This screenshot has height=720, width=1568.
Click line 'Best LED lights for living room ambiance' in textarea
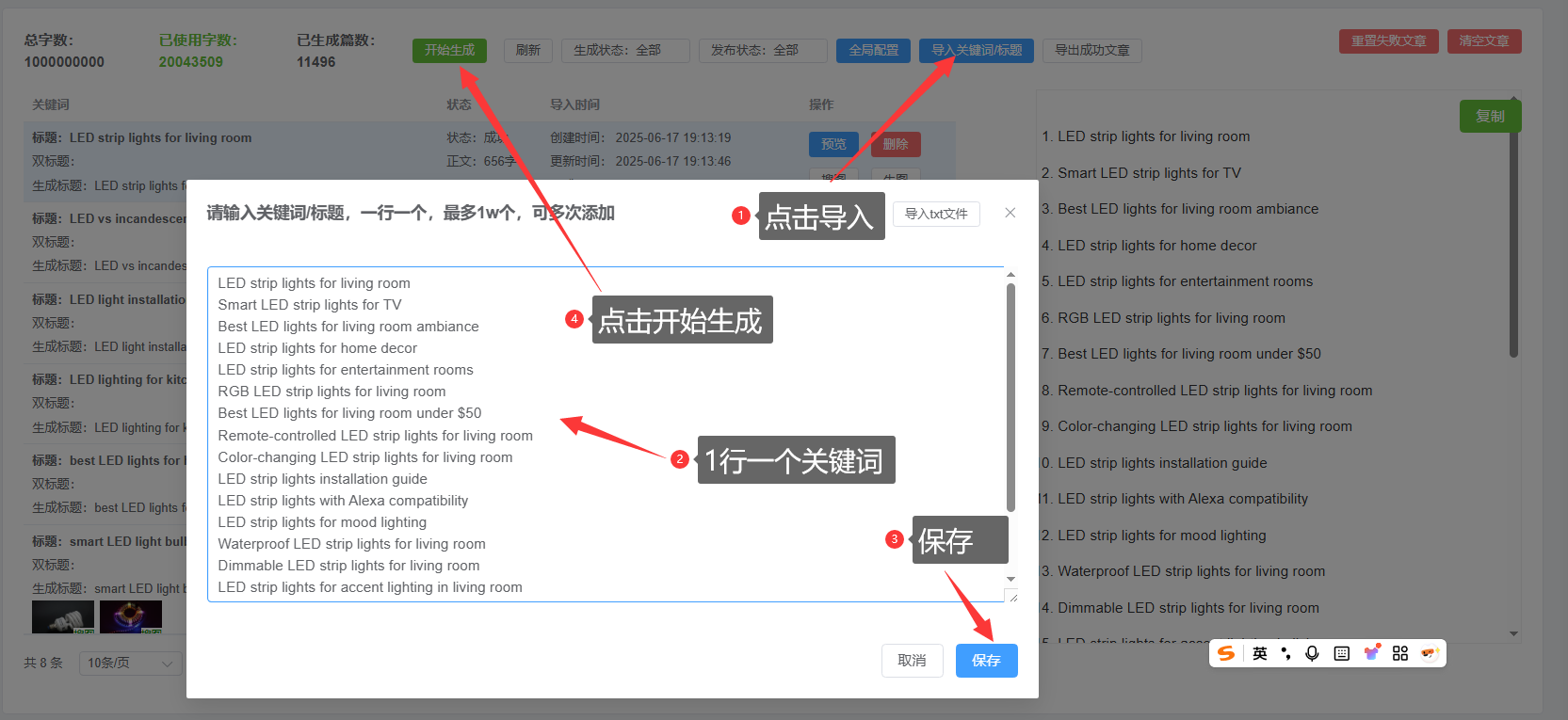click(x=348, y=327)
